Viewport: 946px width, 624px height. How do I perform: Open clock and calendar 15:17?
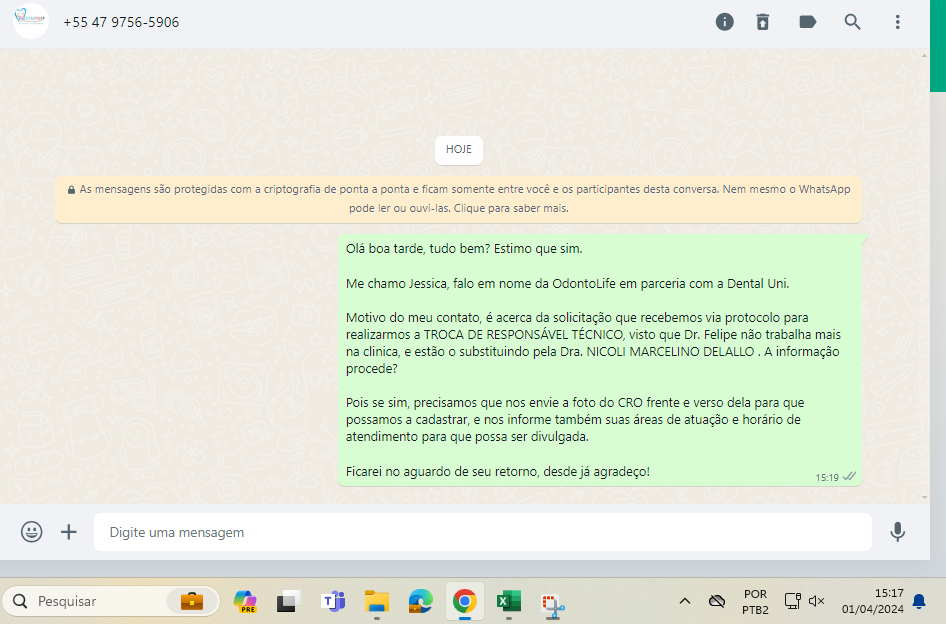tap(872, 601)
